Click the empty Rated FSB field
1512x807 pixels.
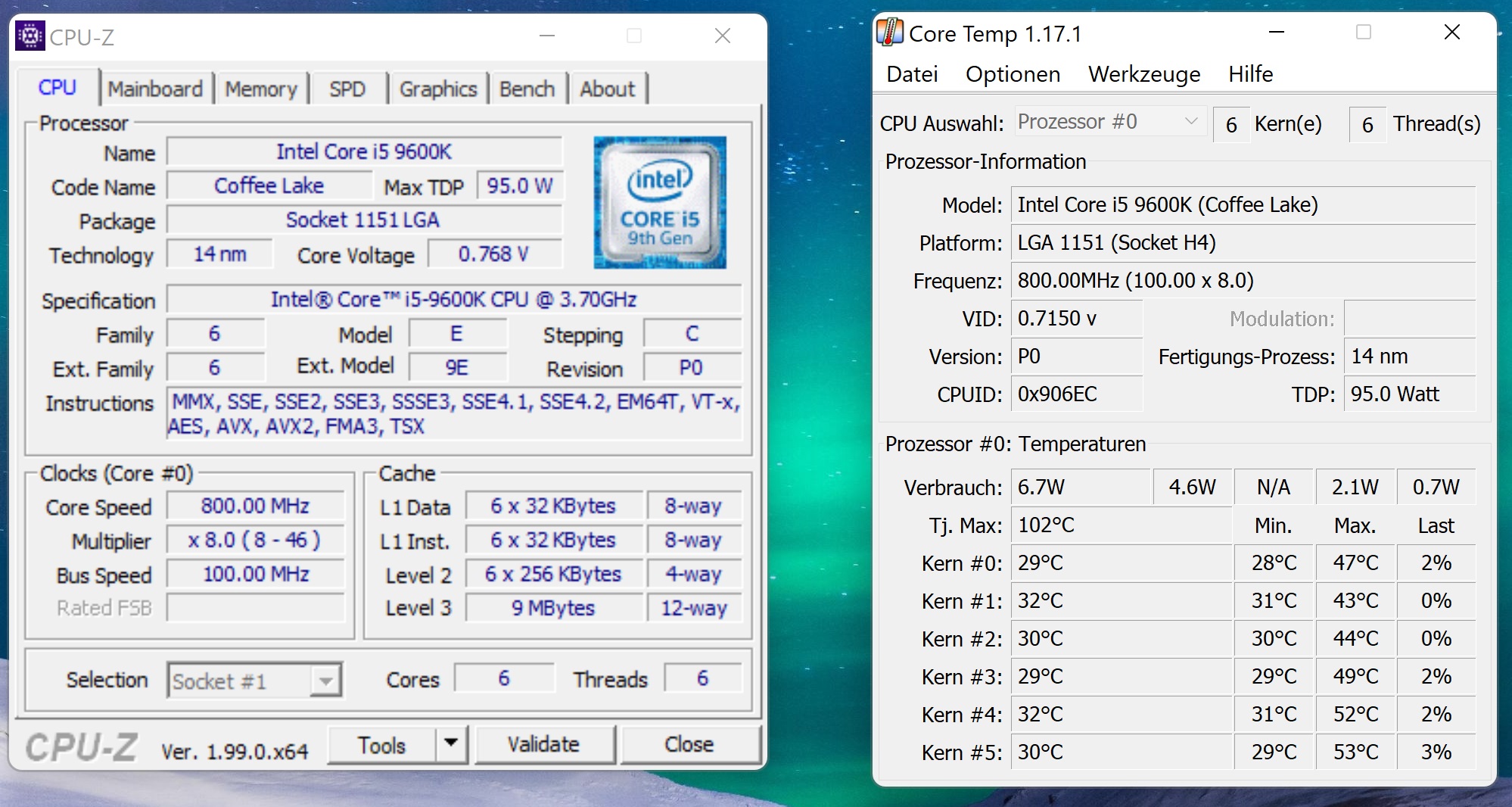click(255, 608)
